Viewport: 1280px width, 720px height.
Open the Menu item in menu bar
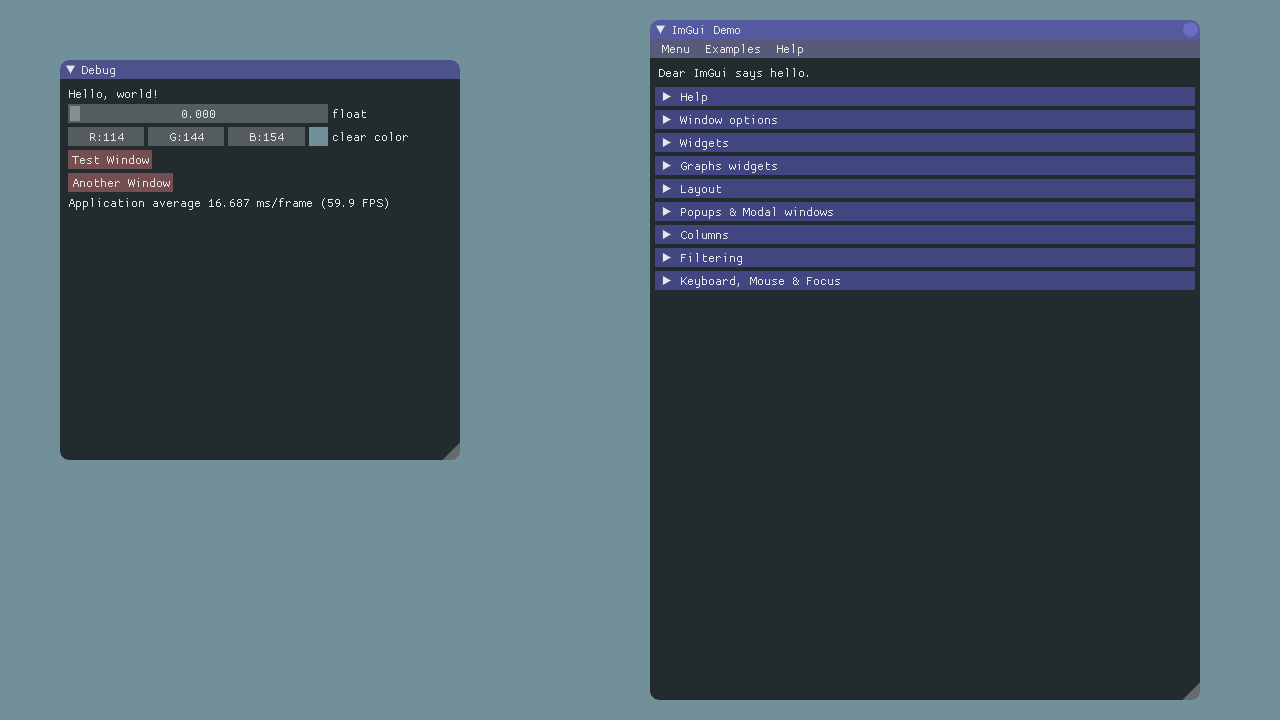click(x=675, y=49)
